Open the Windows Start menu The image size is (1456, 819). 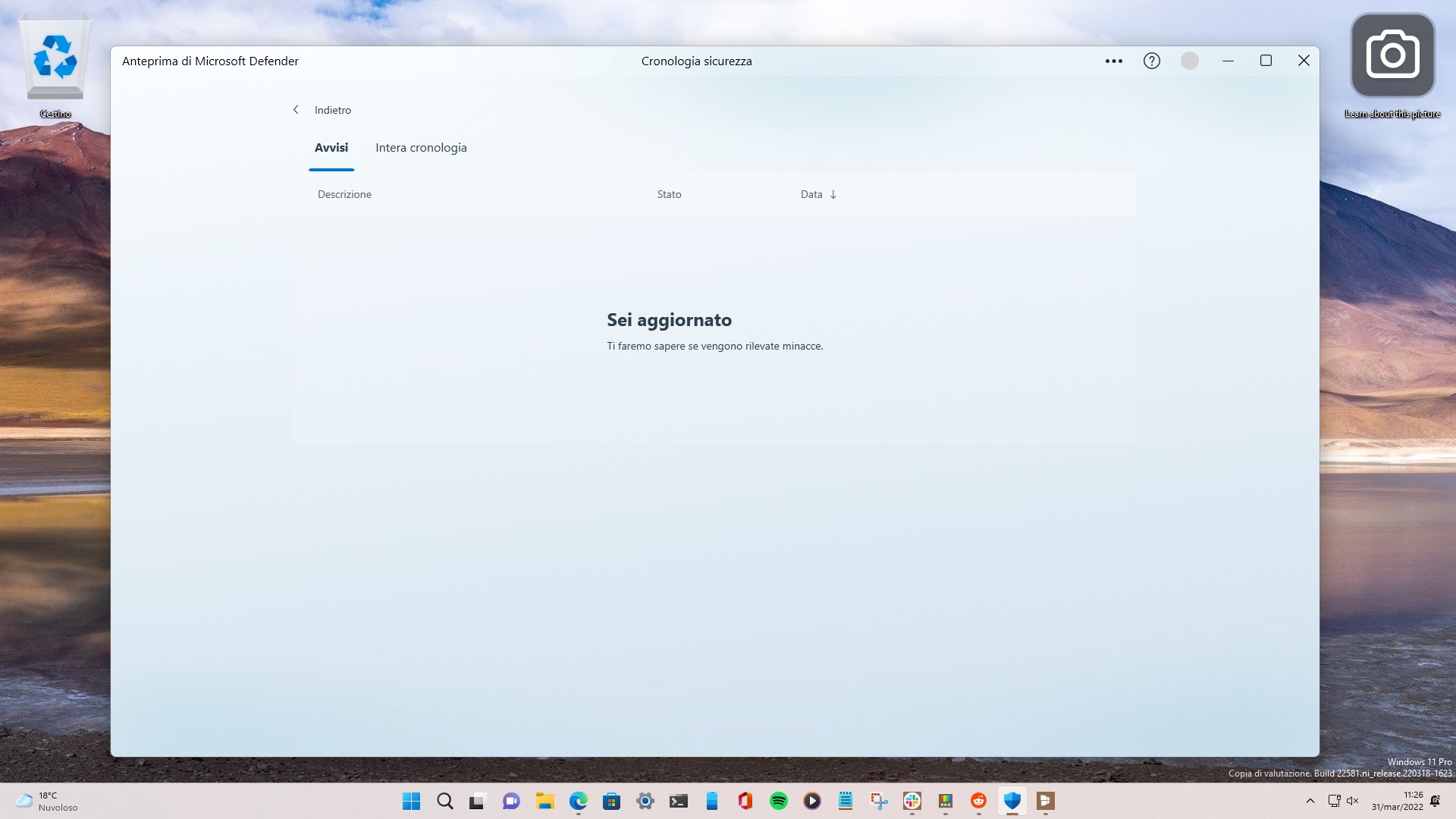click(x=411, y=801)
